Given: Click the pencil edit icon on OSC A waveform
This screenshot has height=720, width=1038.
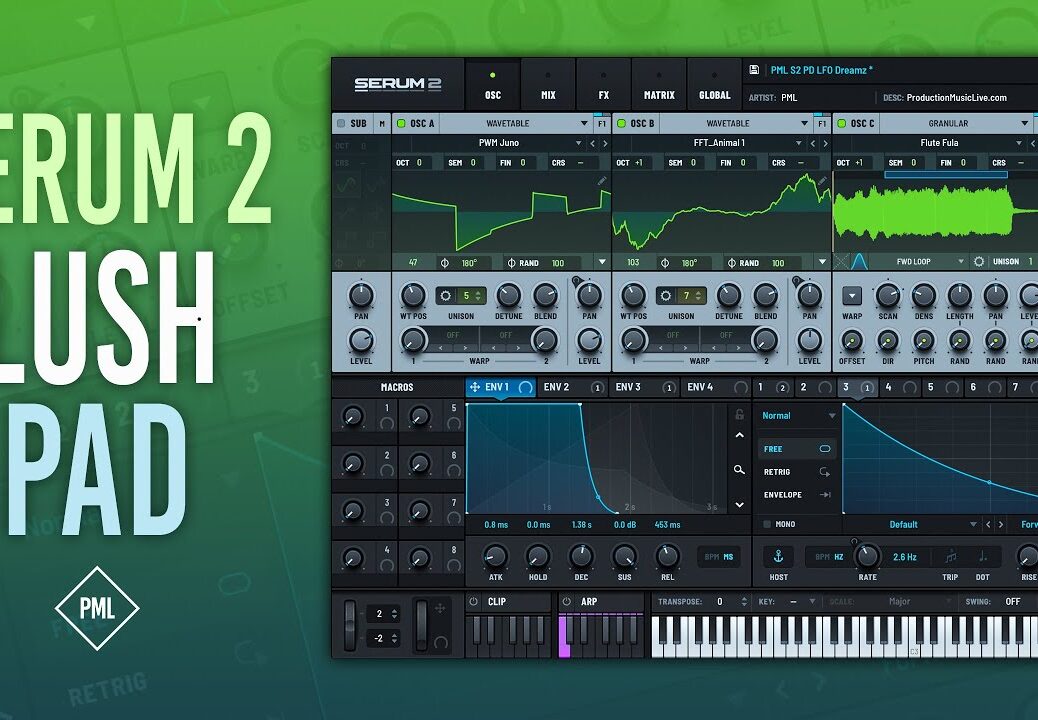Looking at the screenshot, I should click(602, 181).
